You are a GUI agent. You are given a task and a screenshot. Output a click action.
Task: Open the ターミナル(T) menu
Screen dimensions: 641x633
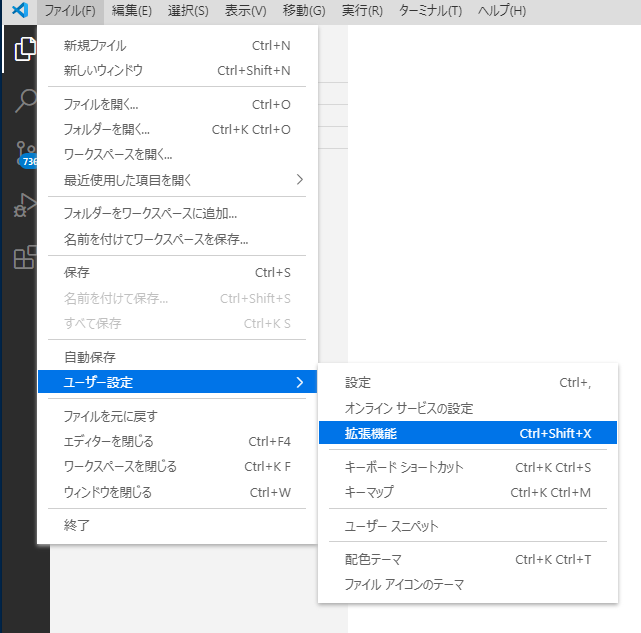point(430,11)
